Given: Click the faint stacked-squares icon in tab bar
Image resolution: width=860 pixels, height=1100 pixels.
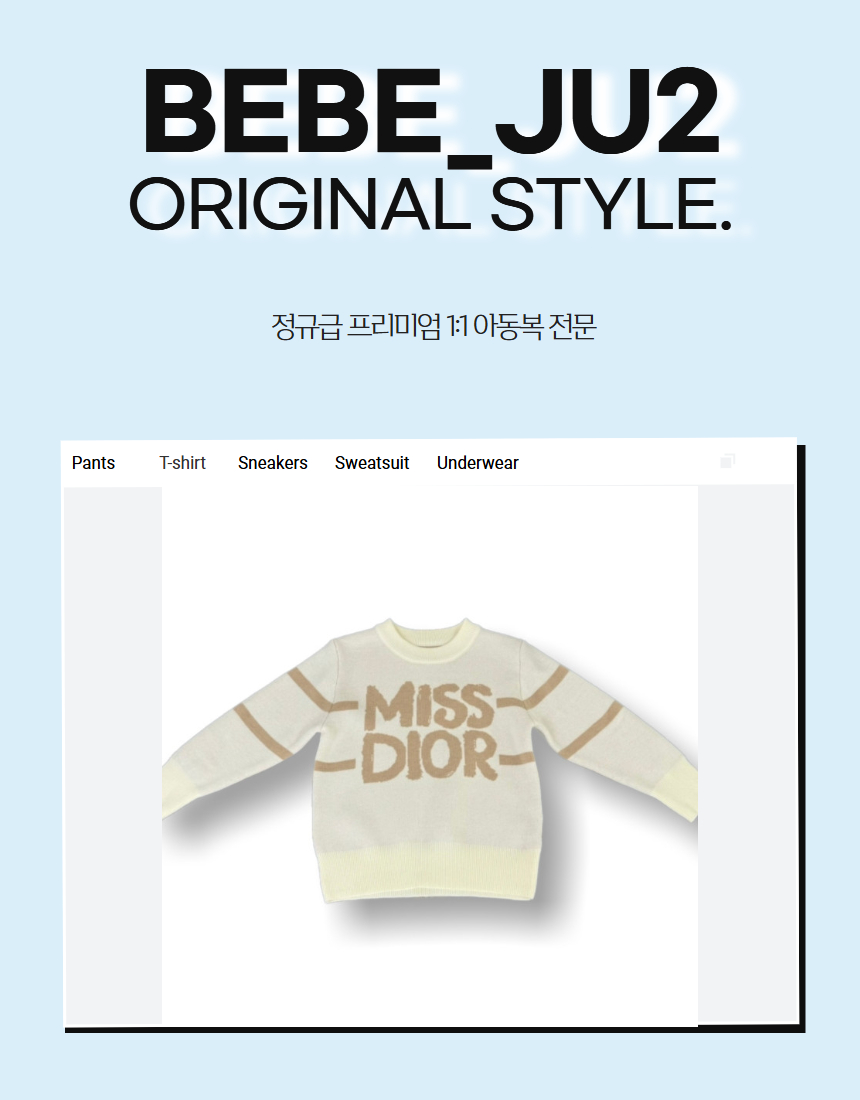Looking at the screenshot, I should [x=727, y=461].
